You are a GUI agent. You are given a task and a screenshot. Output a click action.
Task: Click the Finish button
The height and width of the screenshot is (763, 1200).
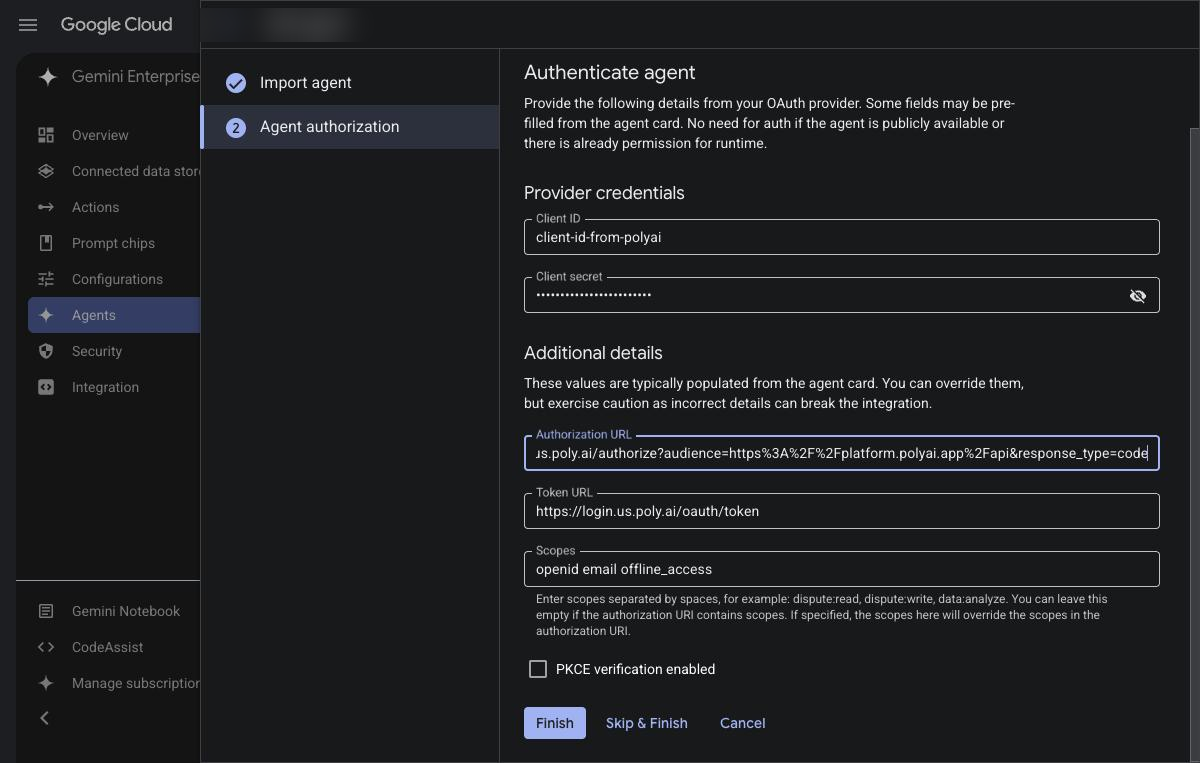pyautogui.click(x=555, y=723)
